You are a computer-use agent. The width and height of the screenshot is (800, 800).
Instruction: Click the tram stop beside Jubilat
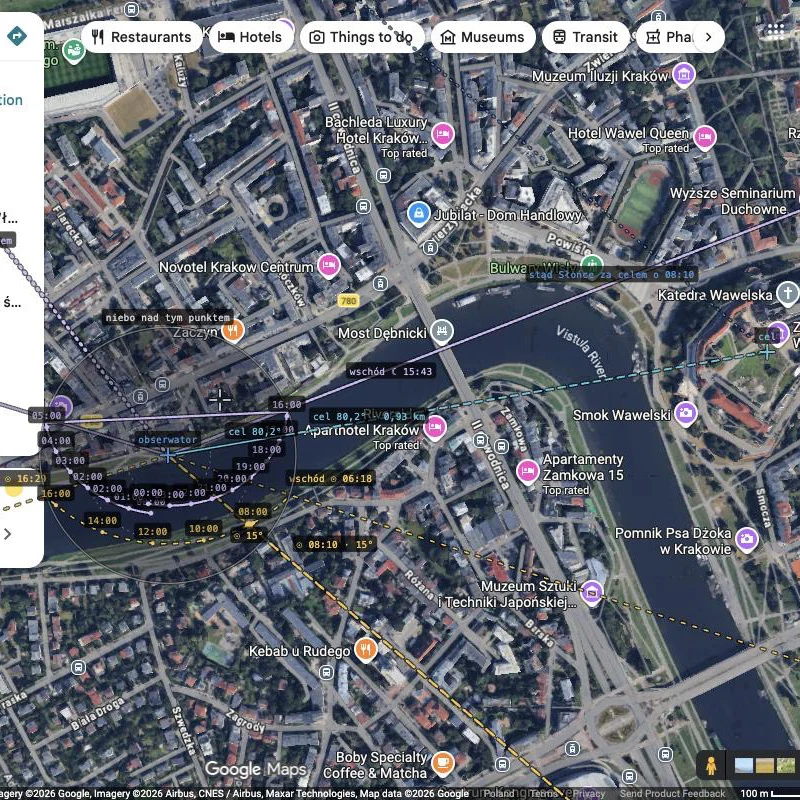pyautogui.click(x=431, y=248)
